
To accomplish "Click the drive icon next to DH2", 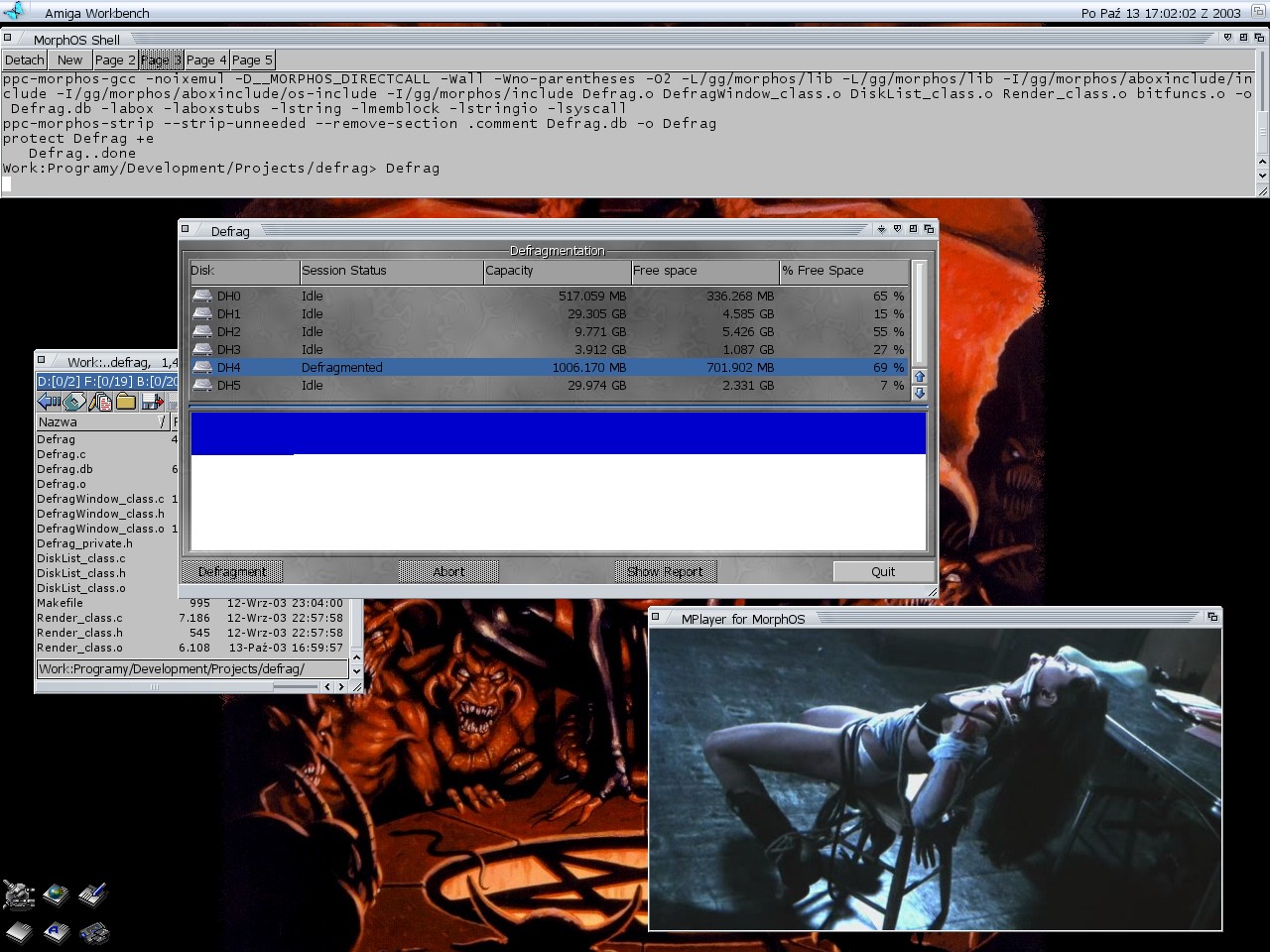I will tap(202, 331).
